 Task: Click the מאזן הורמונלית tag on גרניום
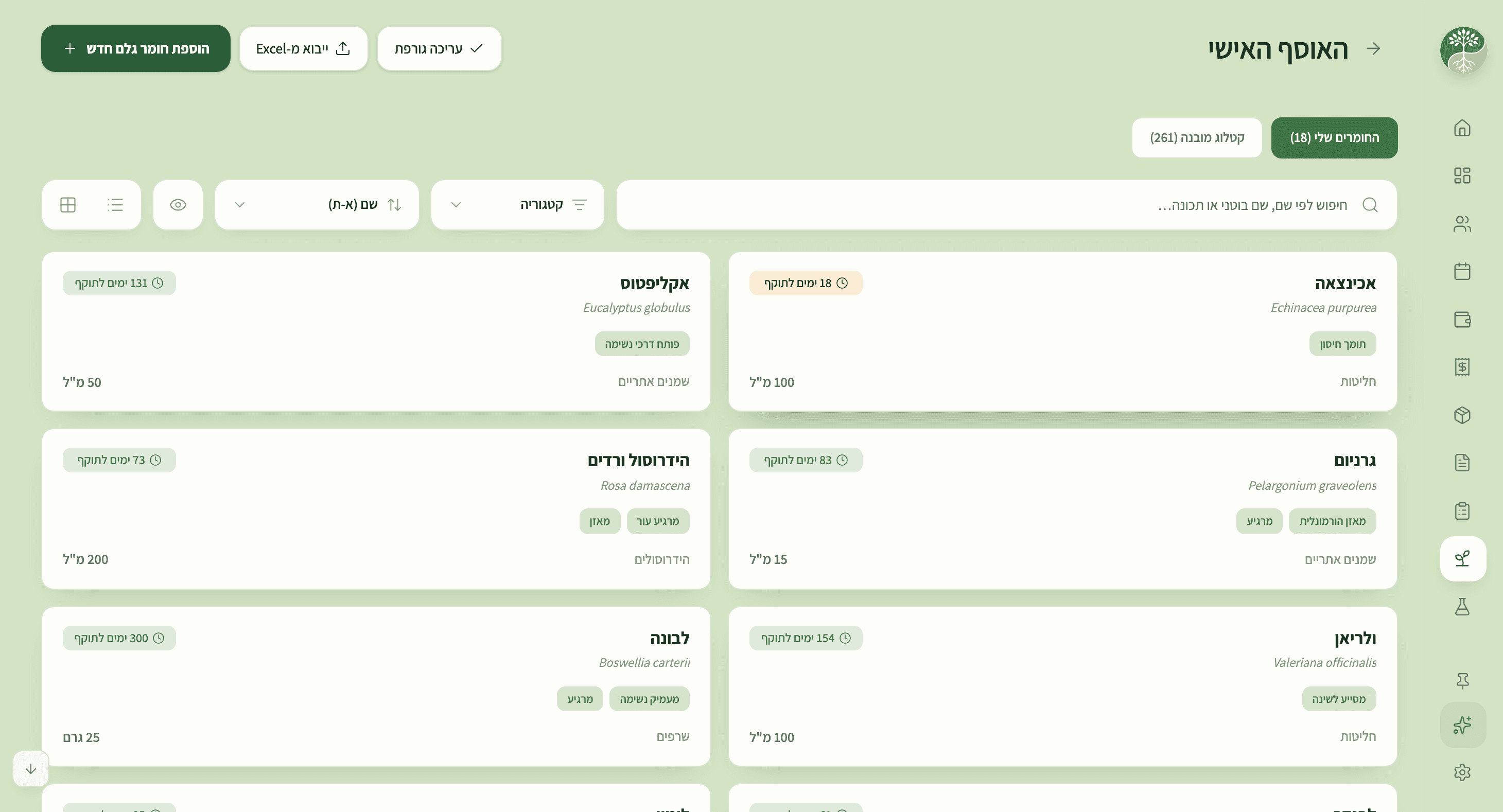coord(1332,521)
